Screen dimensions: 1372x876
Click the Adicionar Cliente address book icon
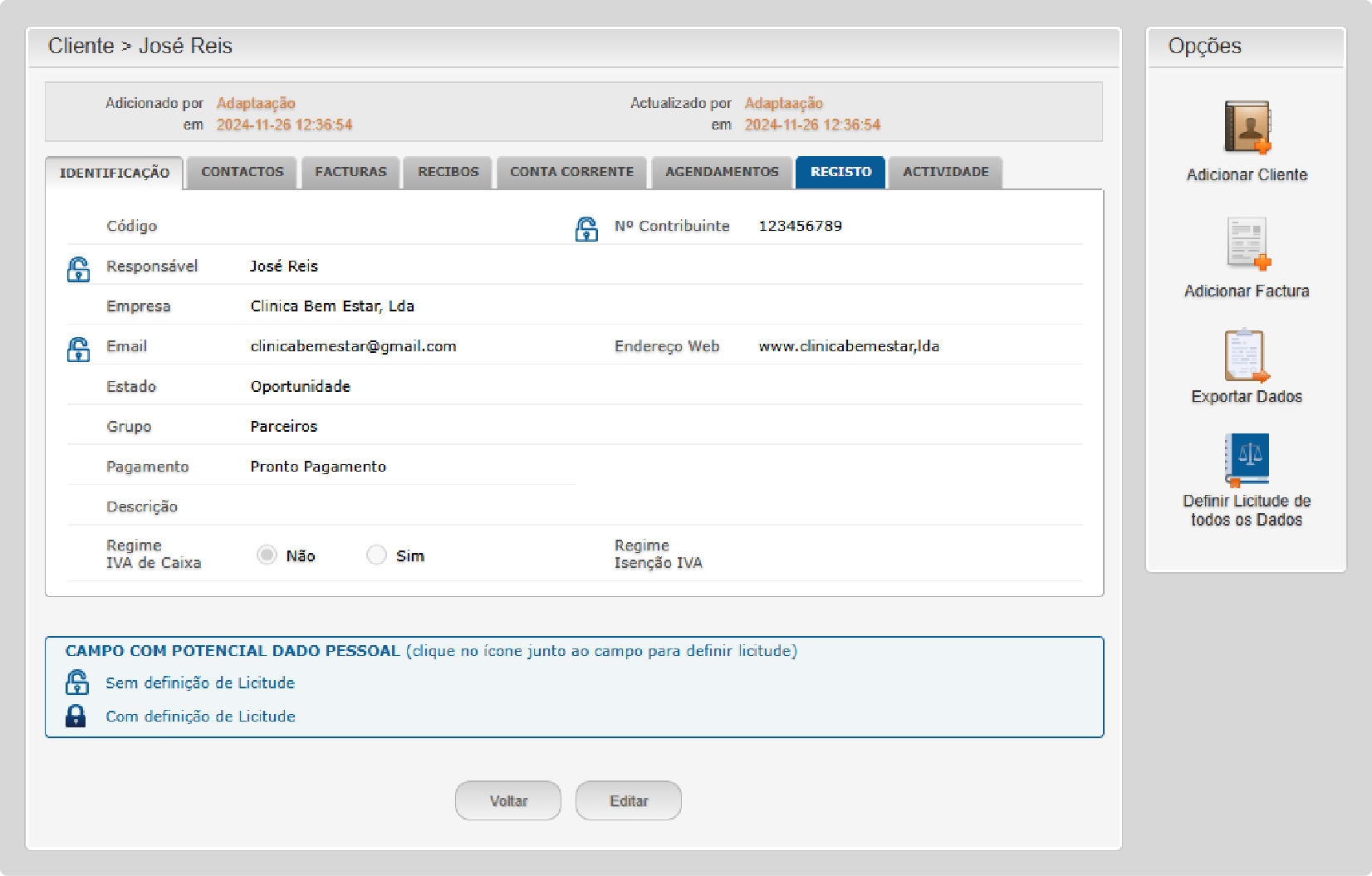(x=1247, y=127)
